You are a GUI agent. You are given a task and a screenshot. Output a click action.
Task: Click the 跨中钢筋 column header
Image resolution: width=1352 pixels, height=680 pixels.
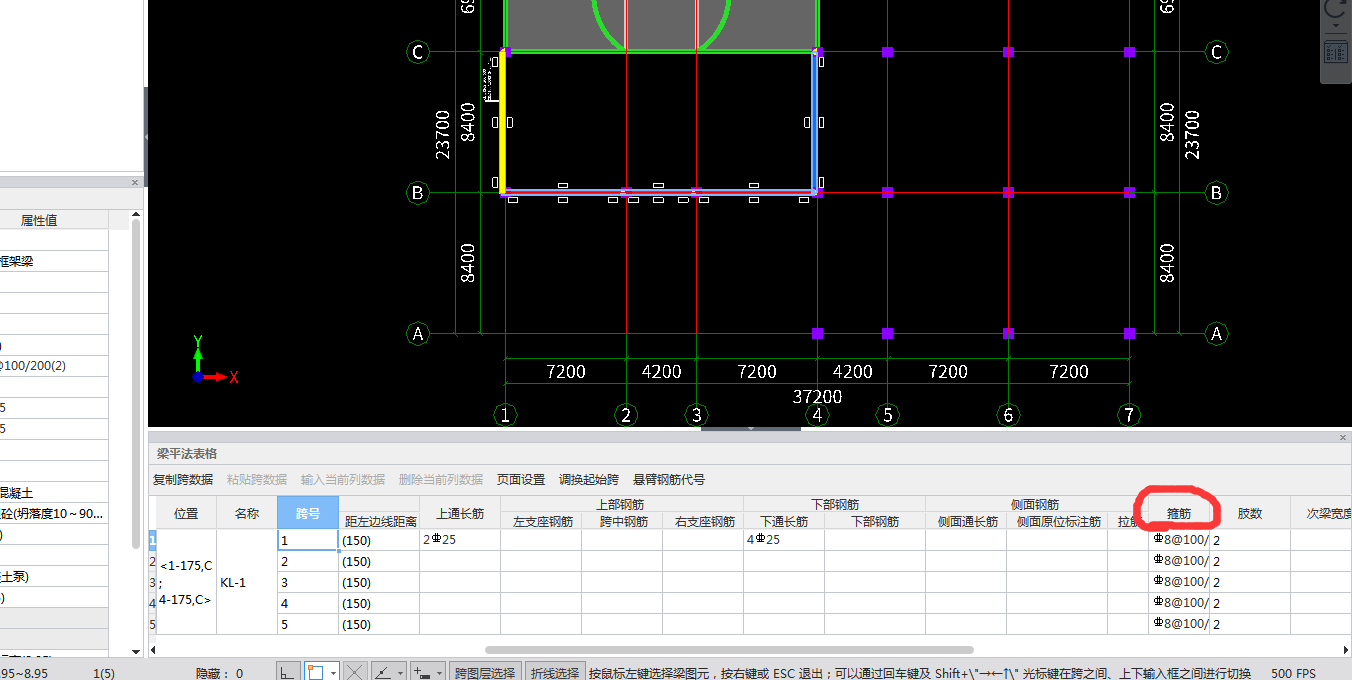coord(622,520)
